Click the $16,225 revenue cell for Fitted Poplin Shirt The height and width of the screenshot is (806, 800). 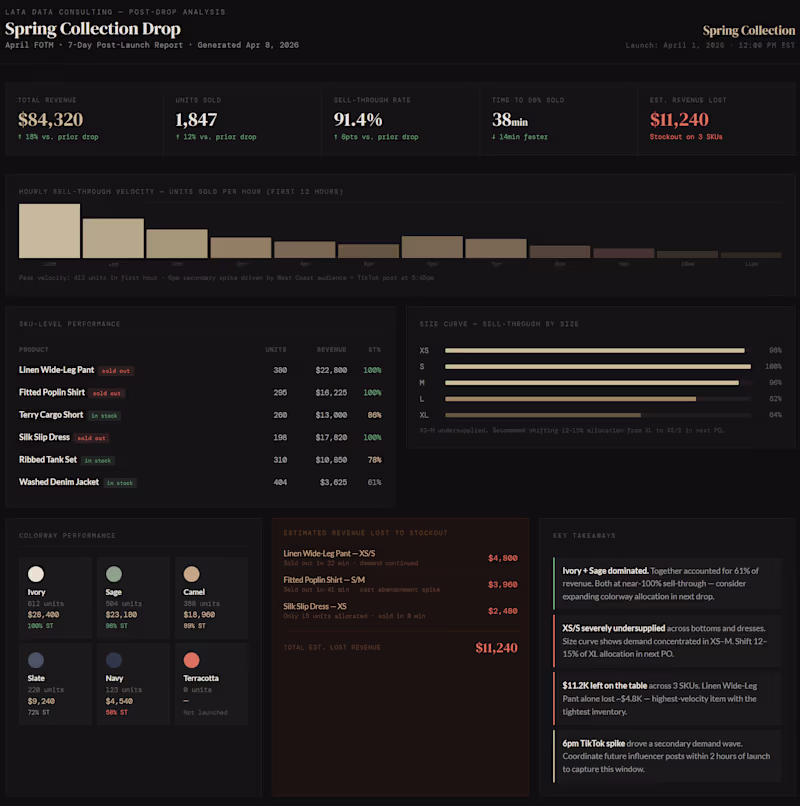(x=331, y=393)
